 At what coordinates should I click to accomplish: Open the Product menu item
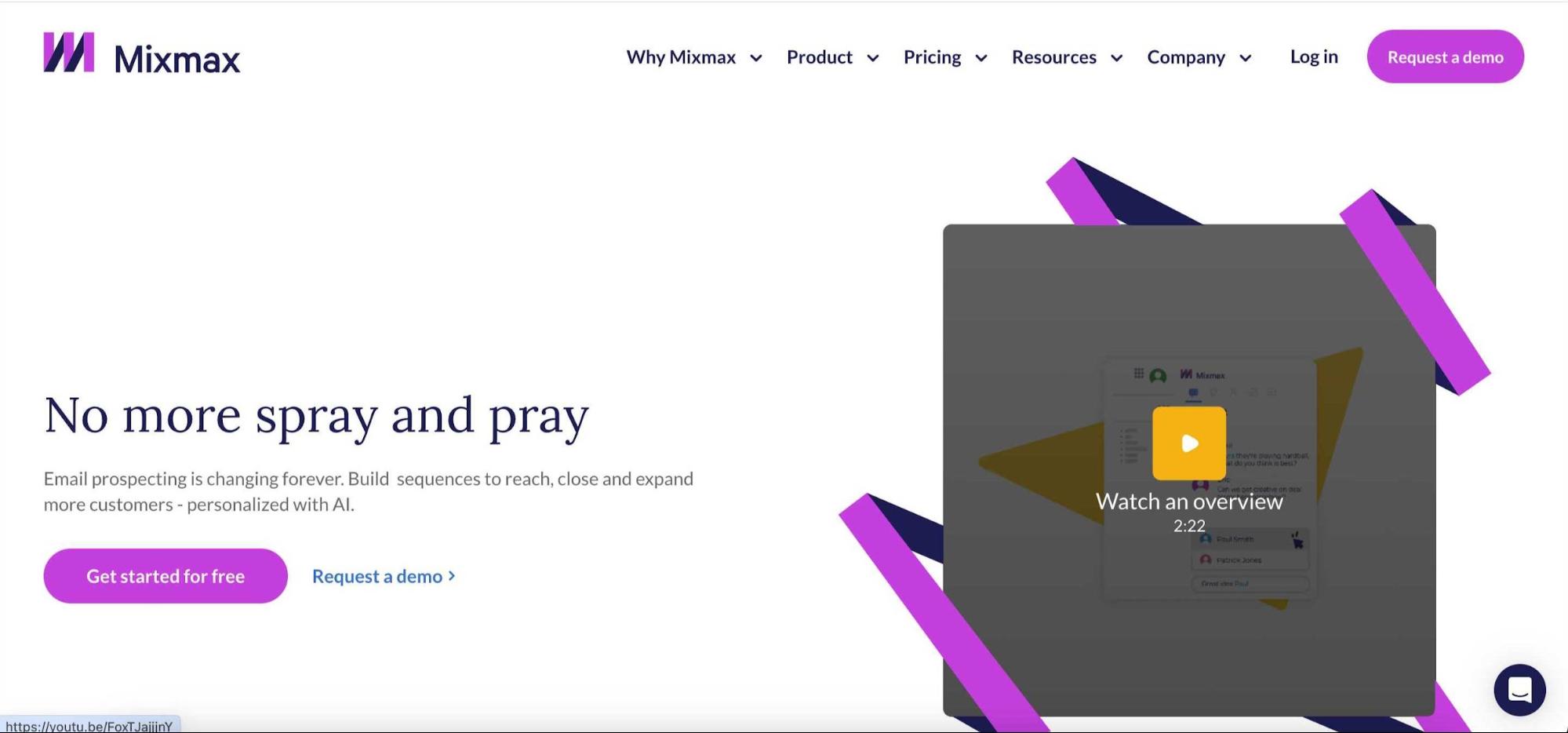(819, 57)
